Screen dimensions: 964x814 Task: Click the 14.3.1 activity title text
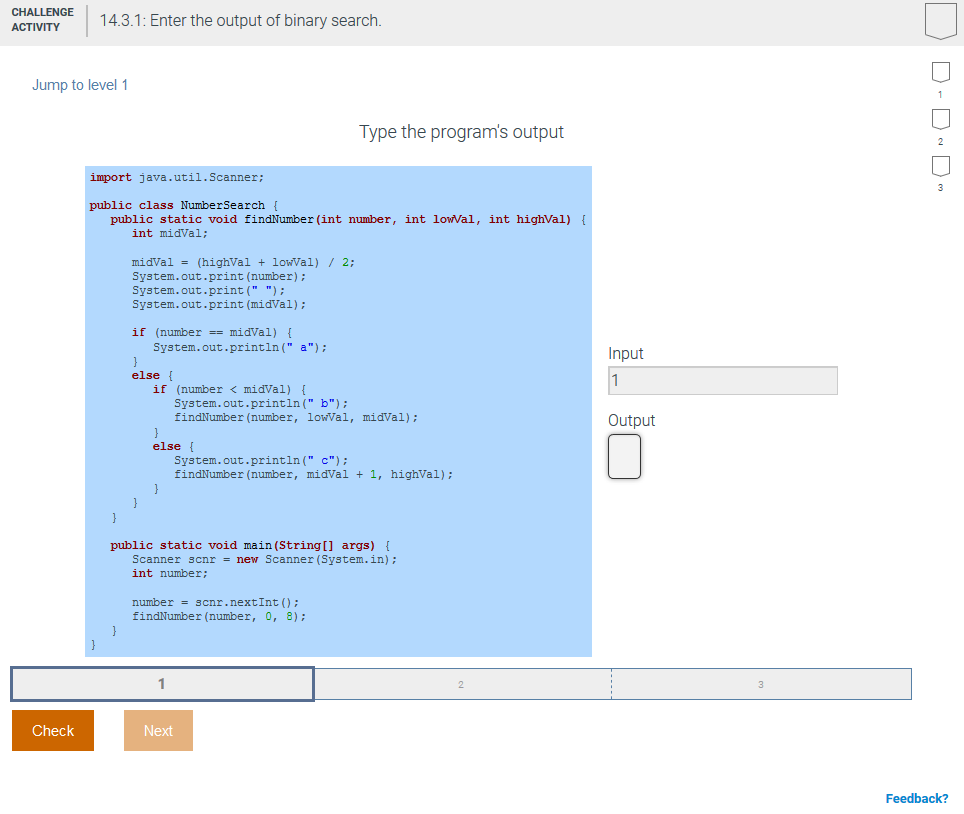point(240,20)
